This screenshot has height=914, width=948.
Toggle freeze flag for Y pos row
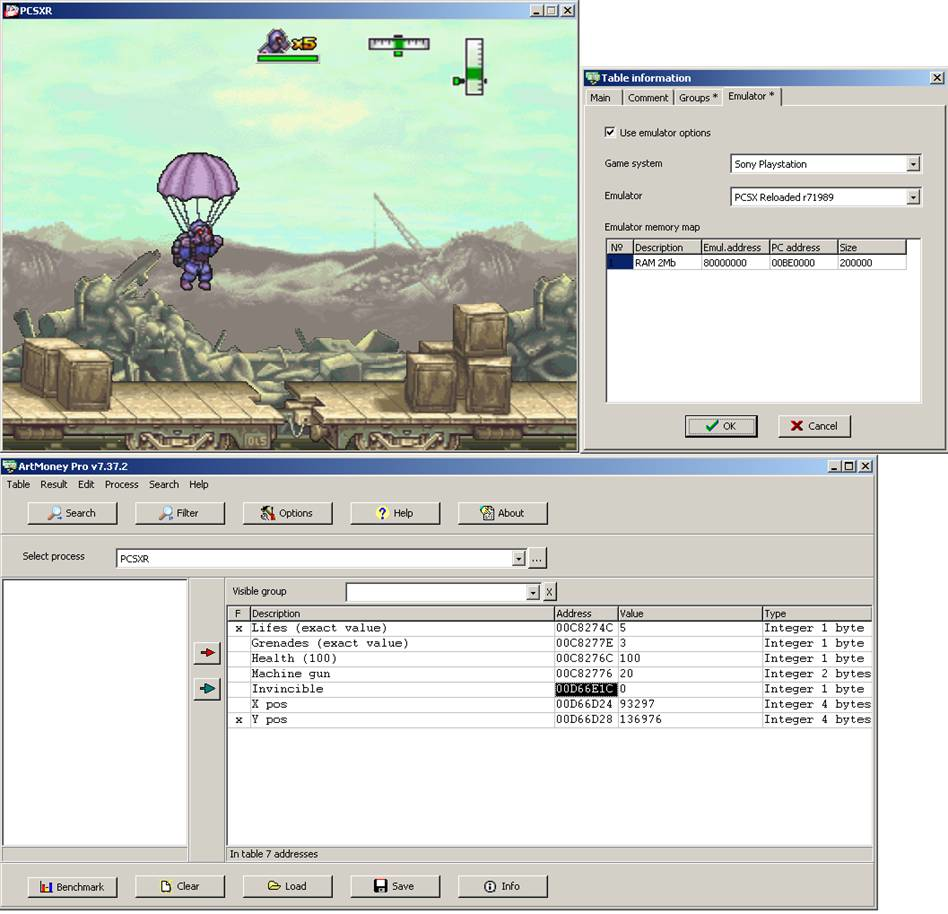(238, 720)
